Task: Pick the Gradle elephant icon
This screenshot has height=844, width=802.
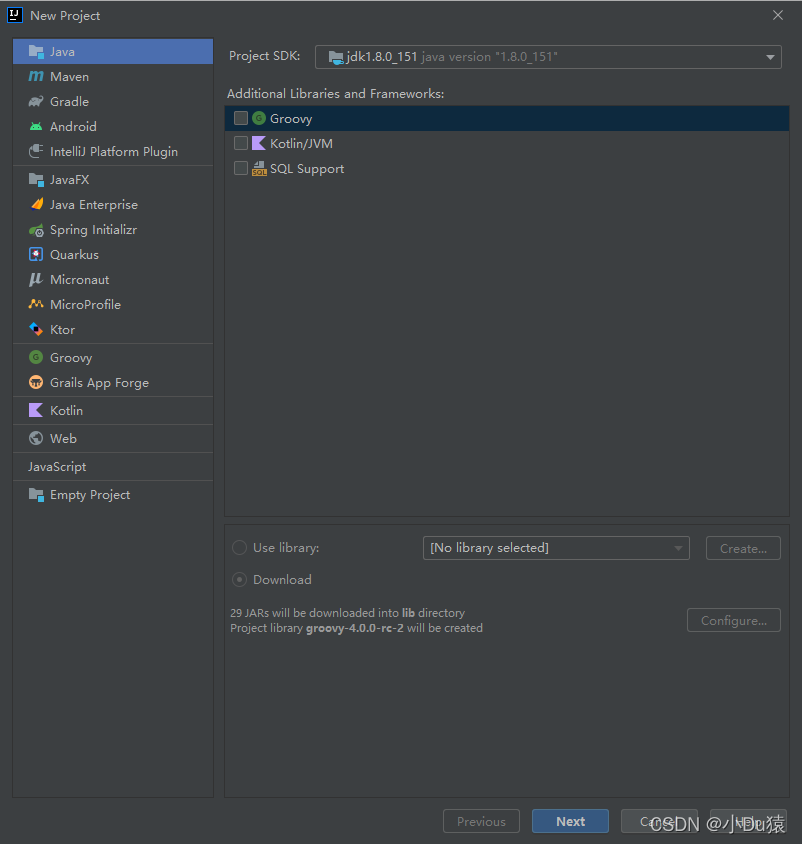Action: tap(36, 101)
